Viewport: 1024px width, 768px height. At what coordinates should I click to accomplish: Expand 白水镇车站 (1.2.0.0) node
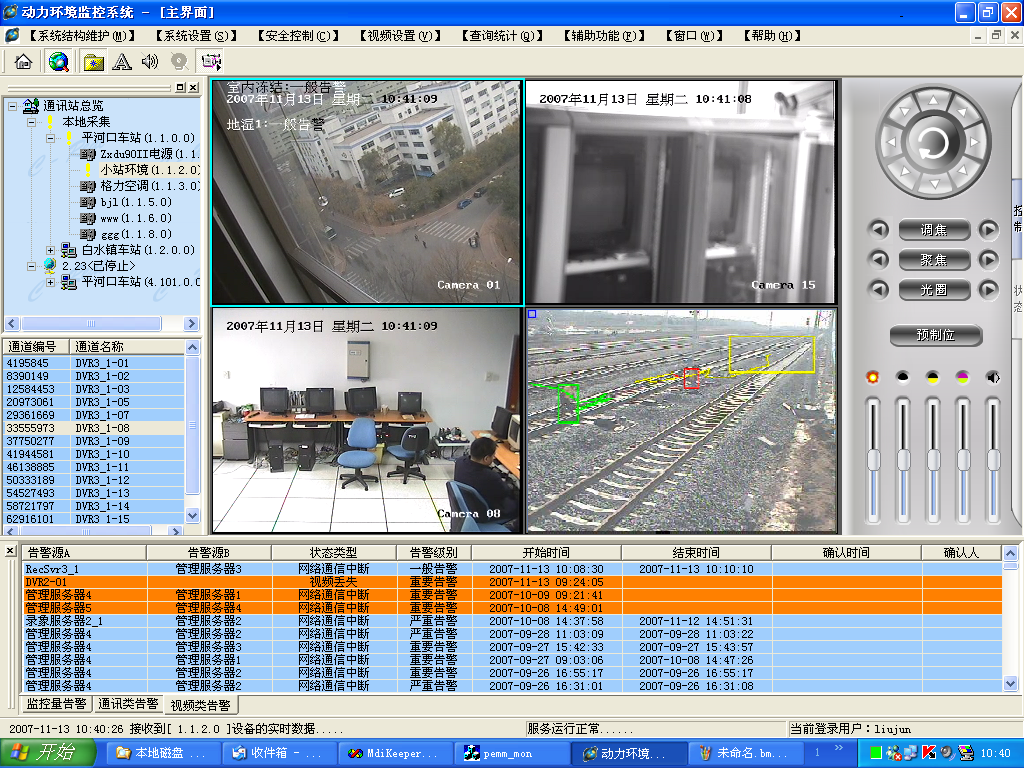click(x=50, y=250)
